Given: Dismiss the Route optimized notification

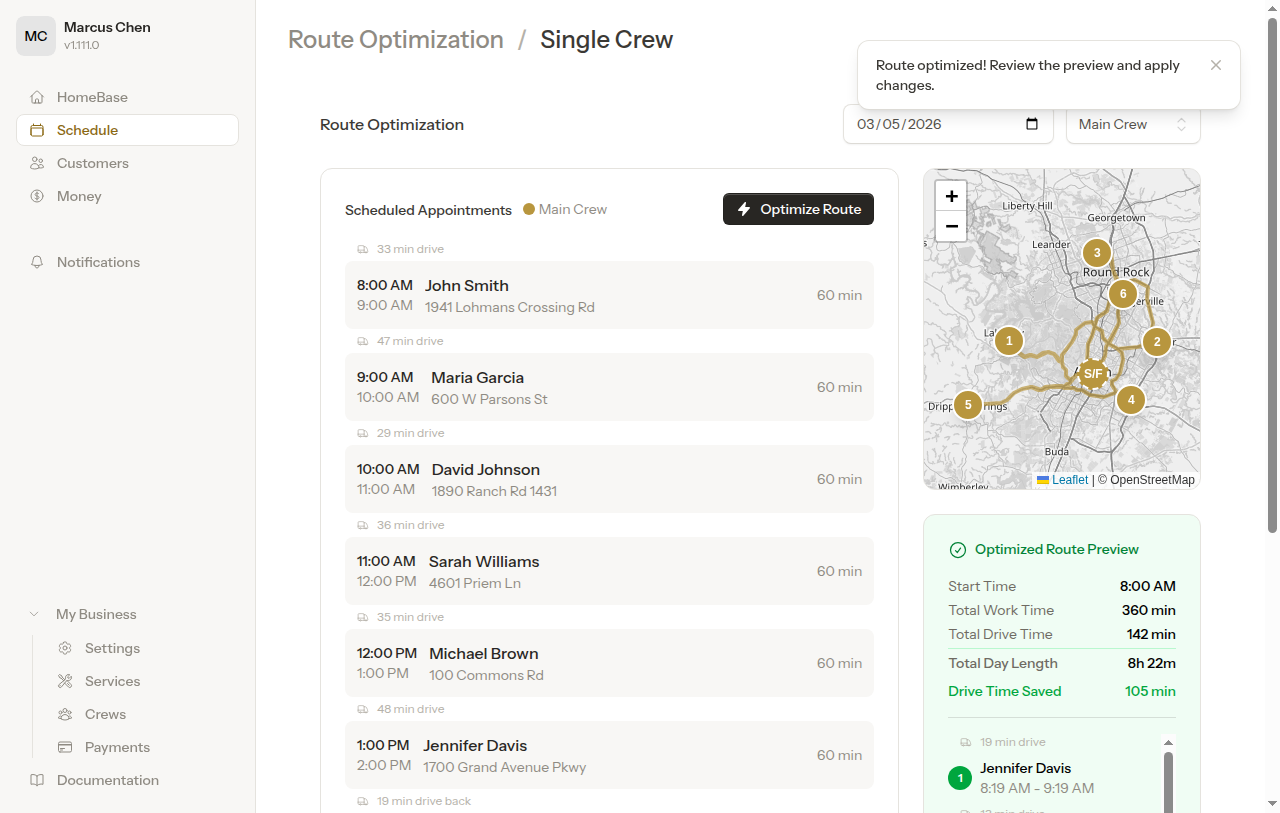Looking at the screenshot, I should pos(1216,65).
